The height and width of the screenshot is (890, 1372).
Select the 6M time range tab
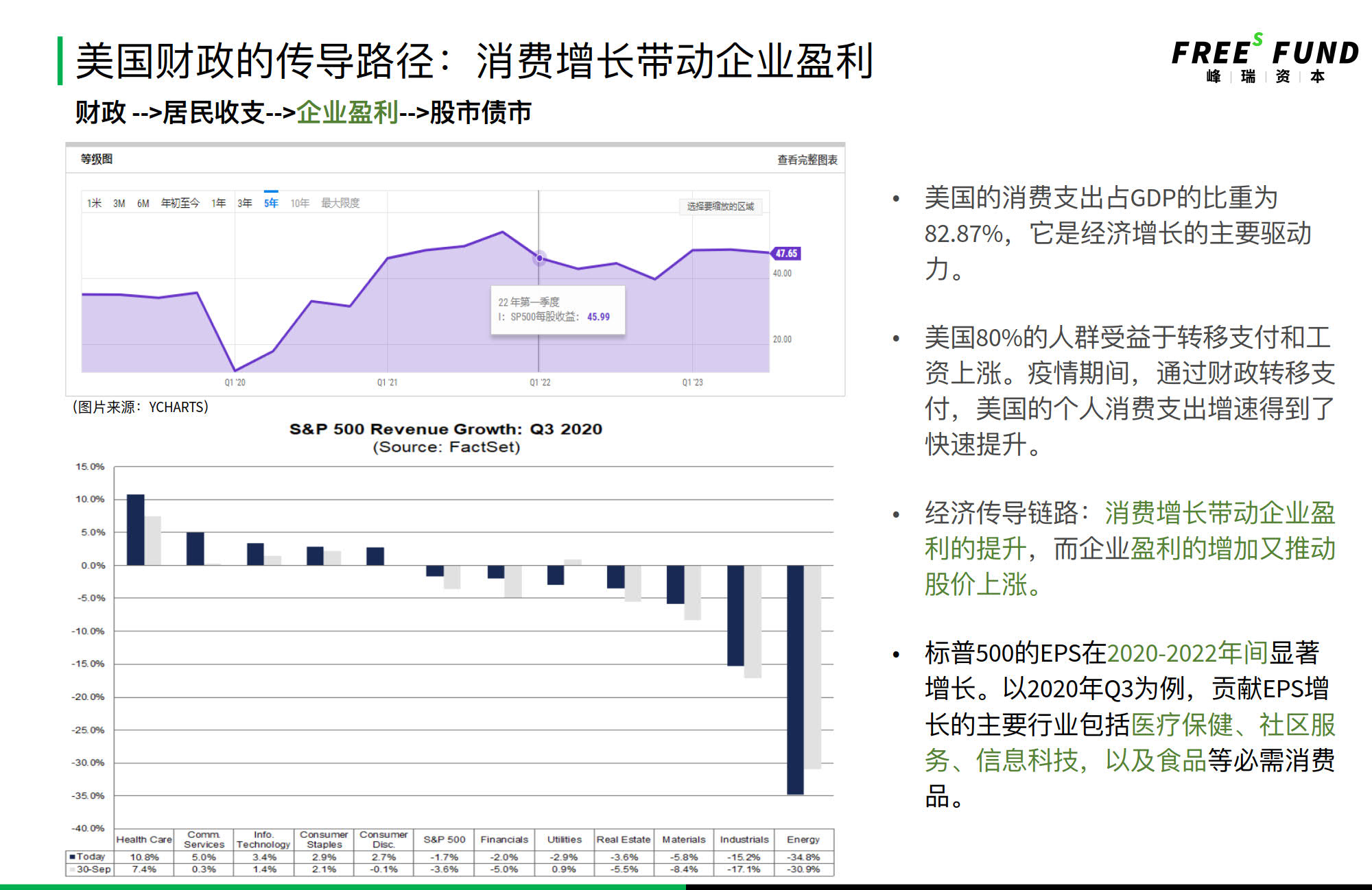143,203
